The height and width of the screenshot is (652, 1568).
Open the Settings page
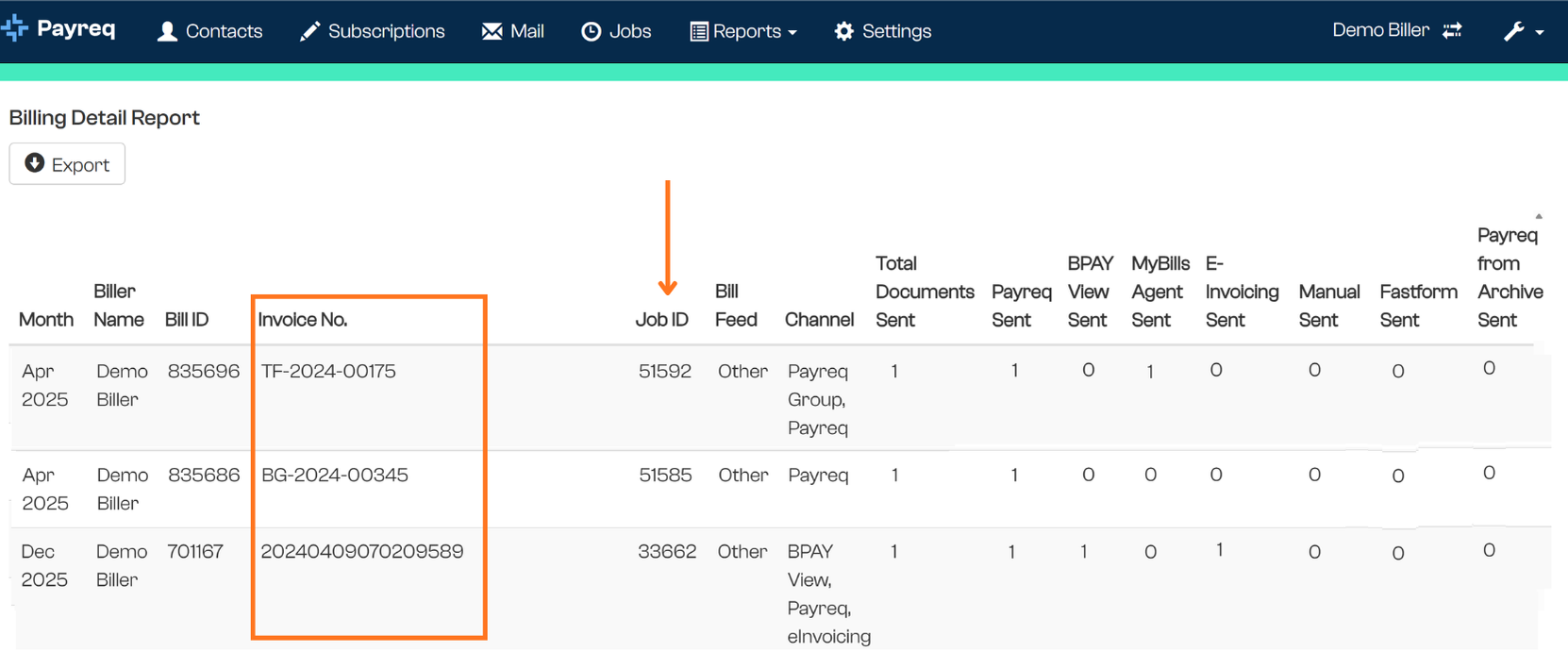882,31
